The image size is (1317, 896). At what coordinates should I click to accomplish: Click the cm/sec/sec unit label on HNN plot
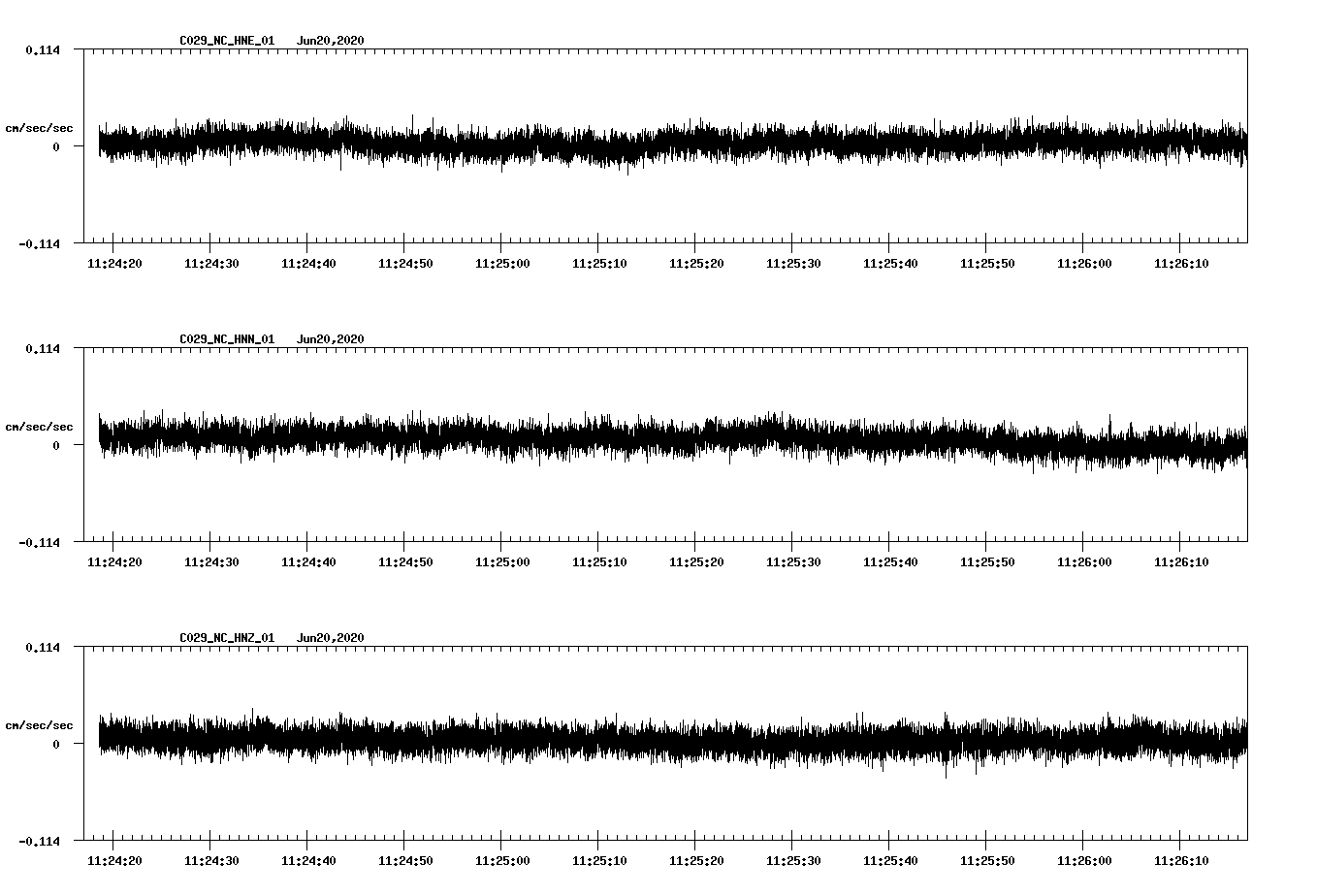40,427
